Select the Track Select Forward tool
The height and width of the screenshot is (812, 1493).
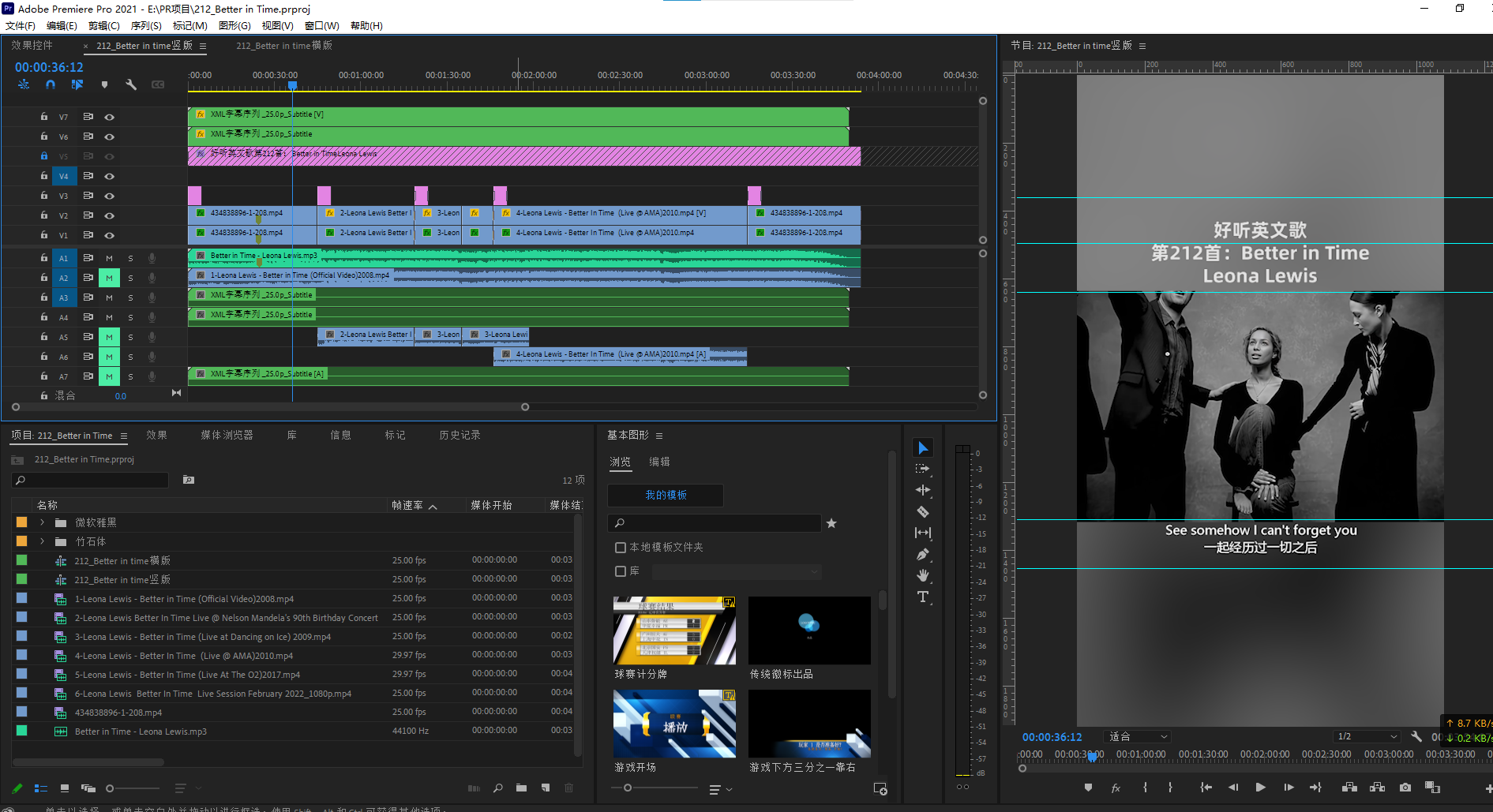click(x=923, y=469)
